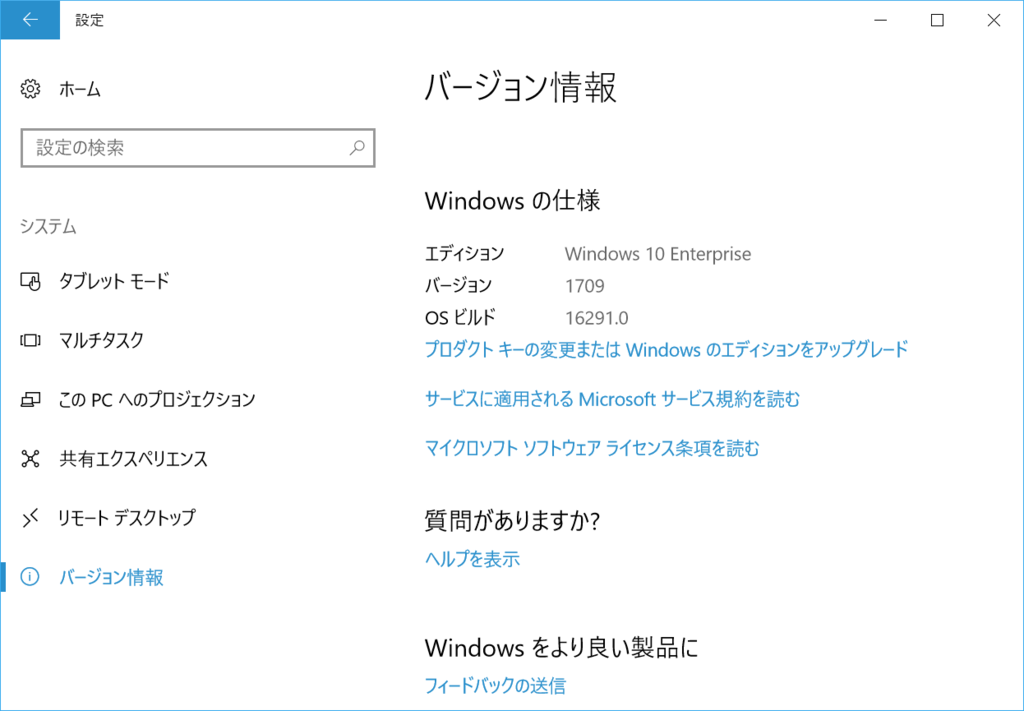Select version value 1709
The height and width of the screenshot is (711, 1024).
pos(584,286)
